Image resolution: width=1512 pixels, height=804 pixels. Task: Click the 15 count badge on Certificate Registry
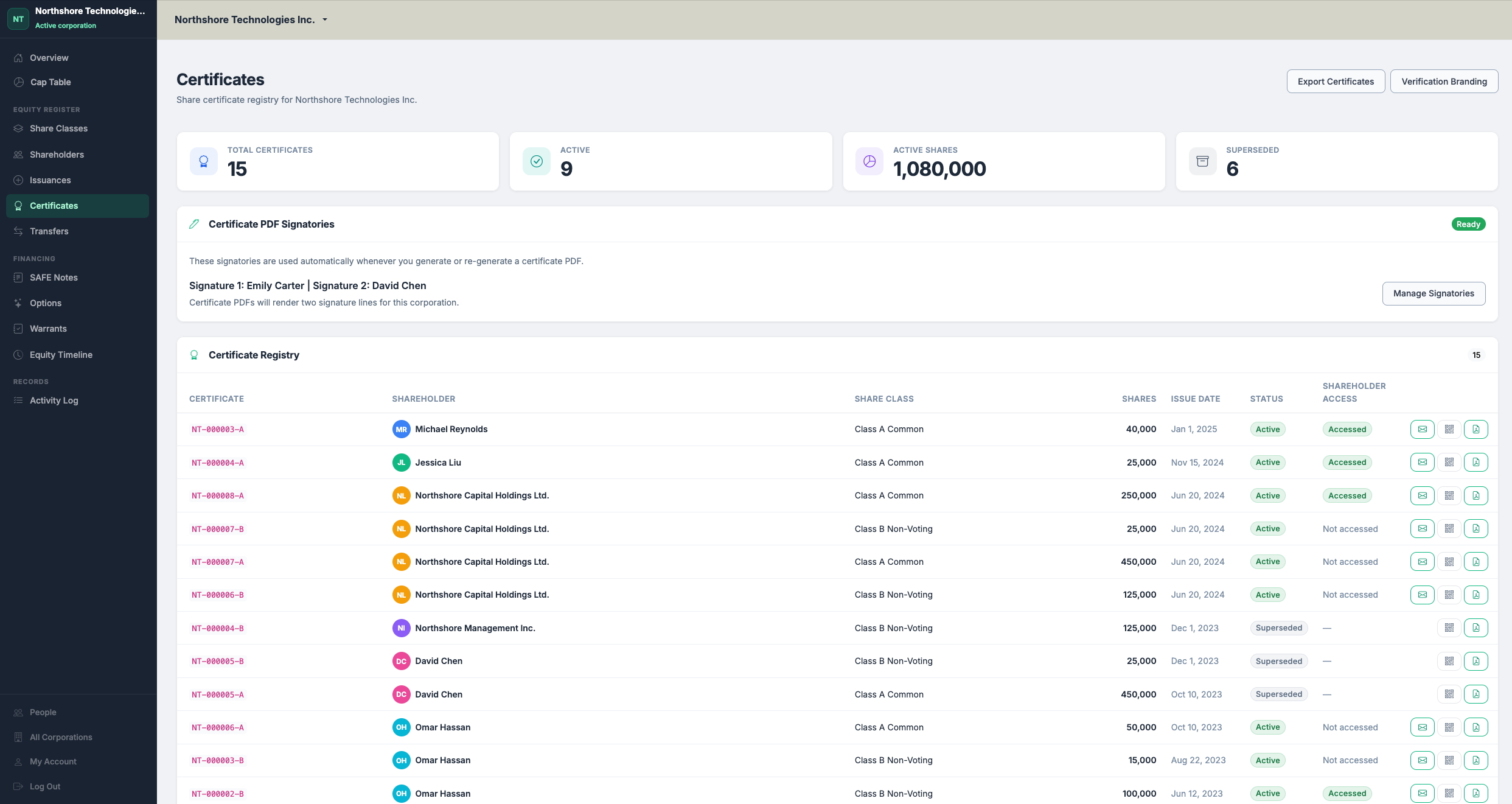point(1476,355)
